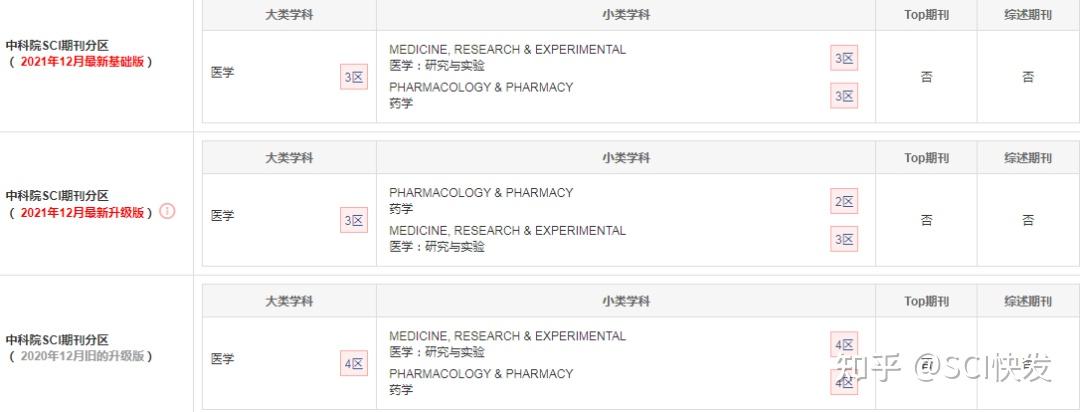Click the 知乎 @SCI快发 watermark

[944, 369]
